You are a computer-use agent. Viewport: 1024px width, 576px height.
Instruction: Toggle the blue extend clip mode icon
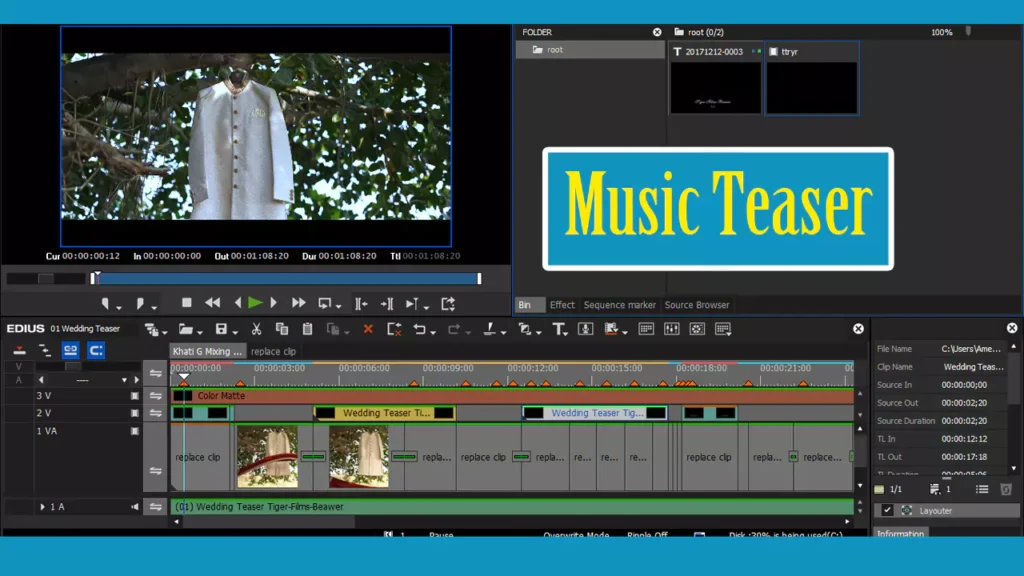[x=96, y=351]
